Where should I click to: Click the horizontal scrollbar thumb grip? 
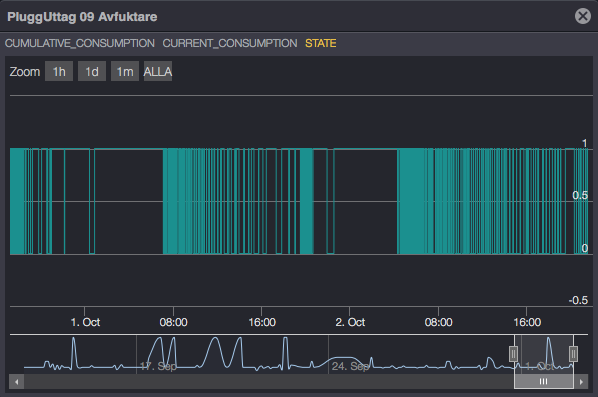[543, 381]
